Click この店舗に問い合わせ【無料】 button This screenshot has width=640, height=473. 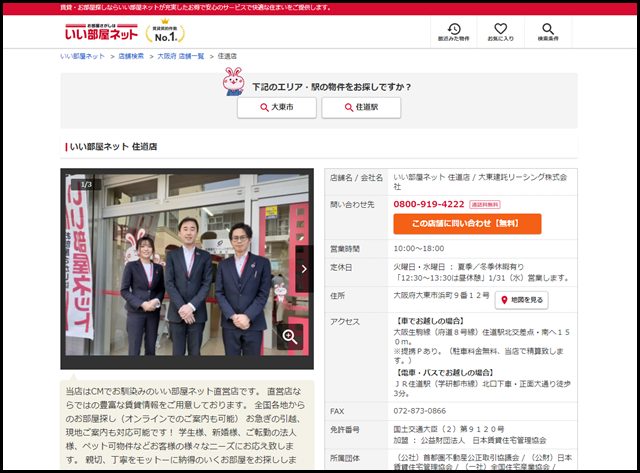(x=467, y=224)
